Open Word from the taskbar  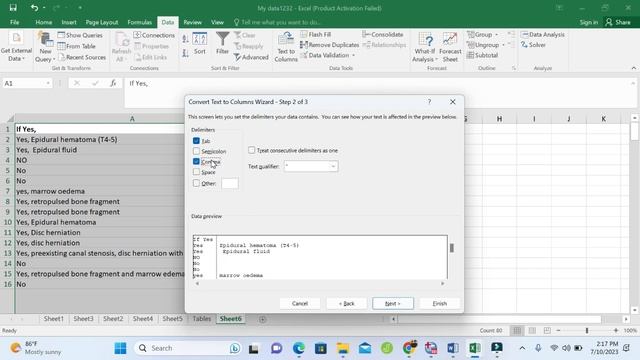pyautogui.click(x=453, y=348)
